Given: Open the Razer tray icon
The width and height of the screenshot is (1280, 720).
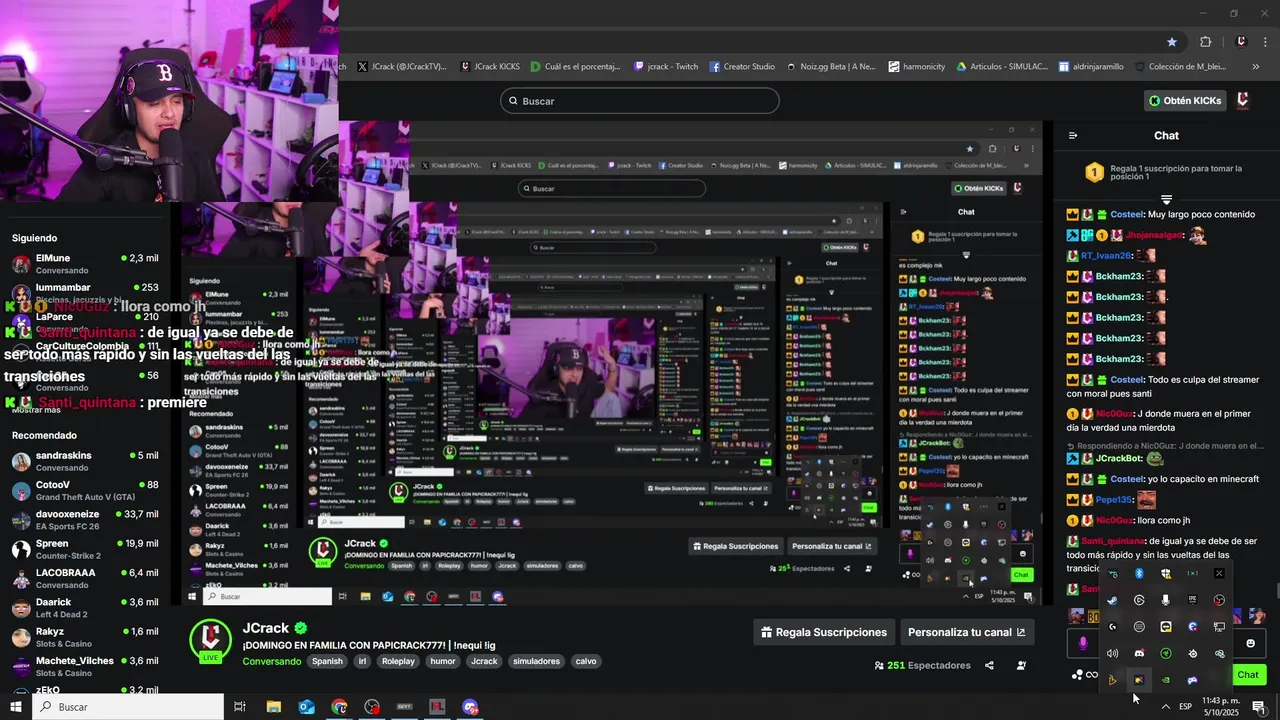Looking at the screenshot, I should click(x=1166, y=653).
